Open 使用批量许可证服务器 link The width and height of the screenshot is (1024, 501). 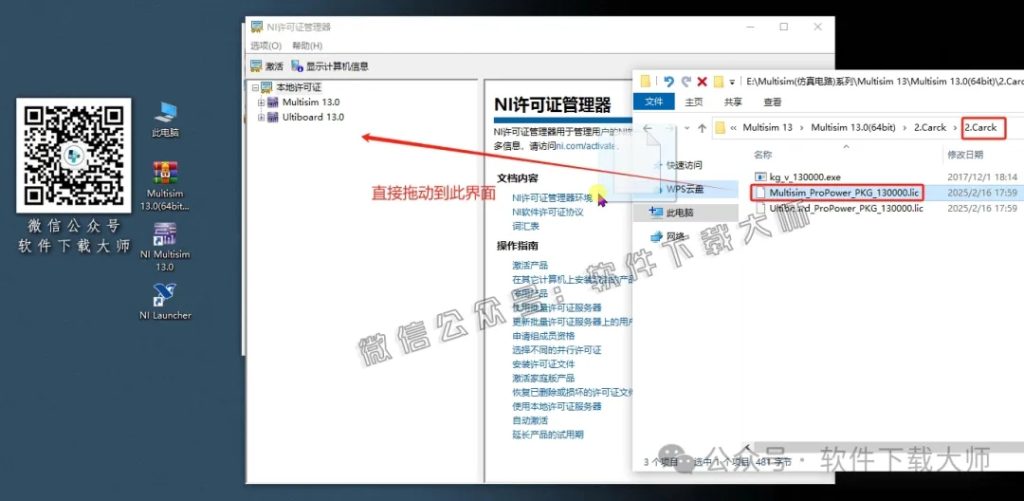click(556, 308)
